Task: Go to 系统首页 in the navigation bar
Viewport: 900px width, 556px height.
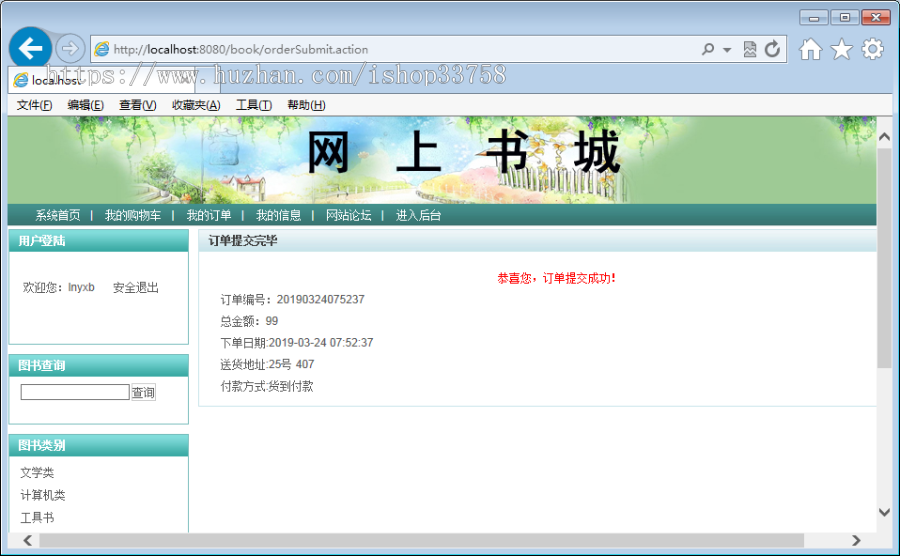Action: pyautogui.click(x=58, y=215)
